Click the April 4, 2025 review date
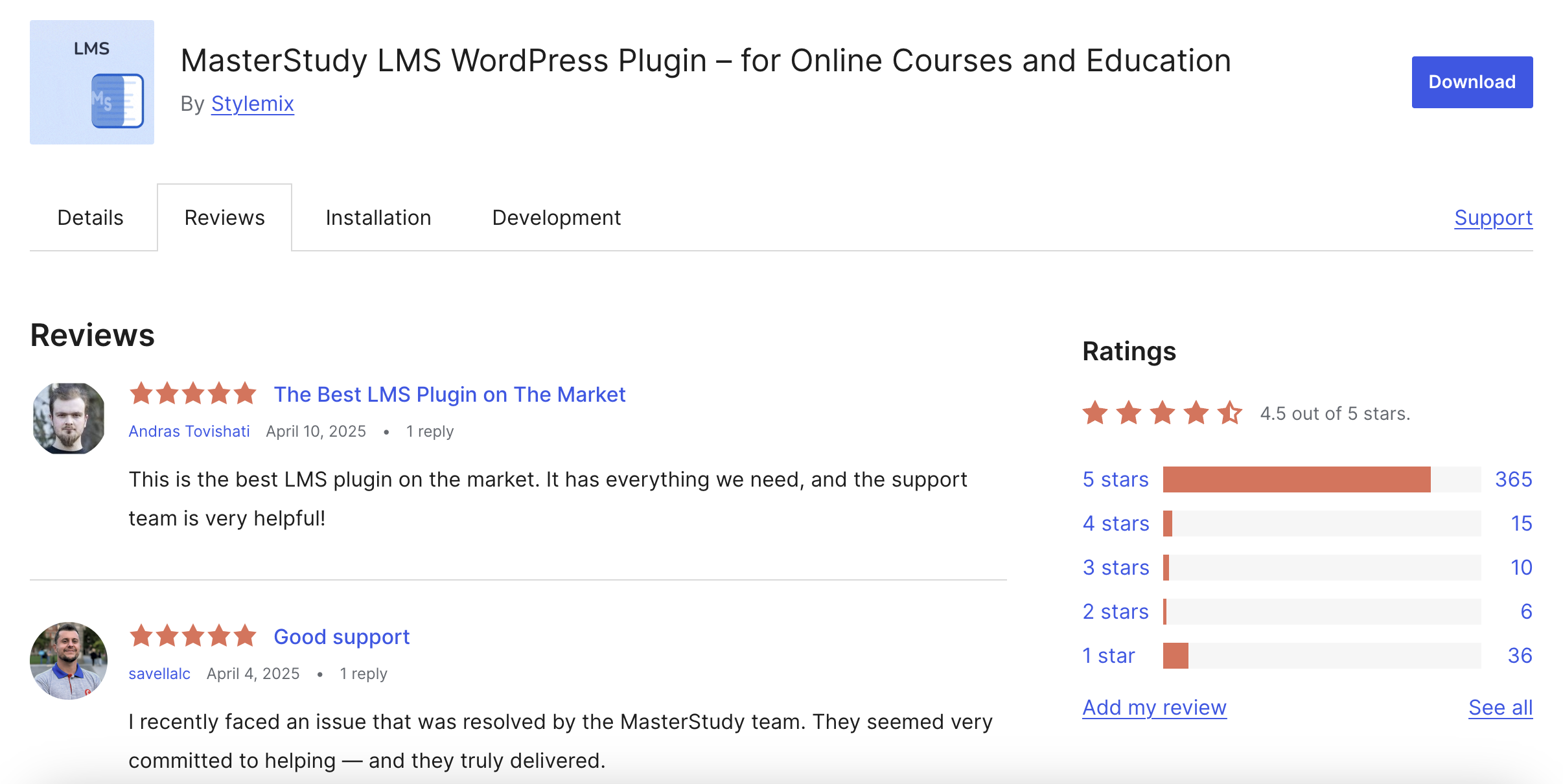 (253, 674)
